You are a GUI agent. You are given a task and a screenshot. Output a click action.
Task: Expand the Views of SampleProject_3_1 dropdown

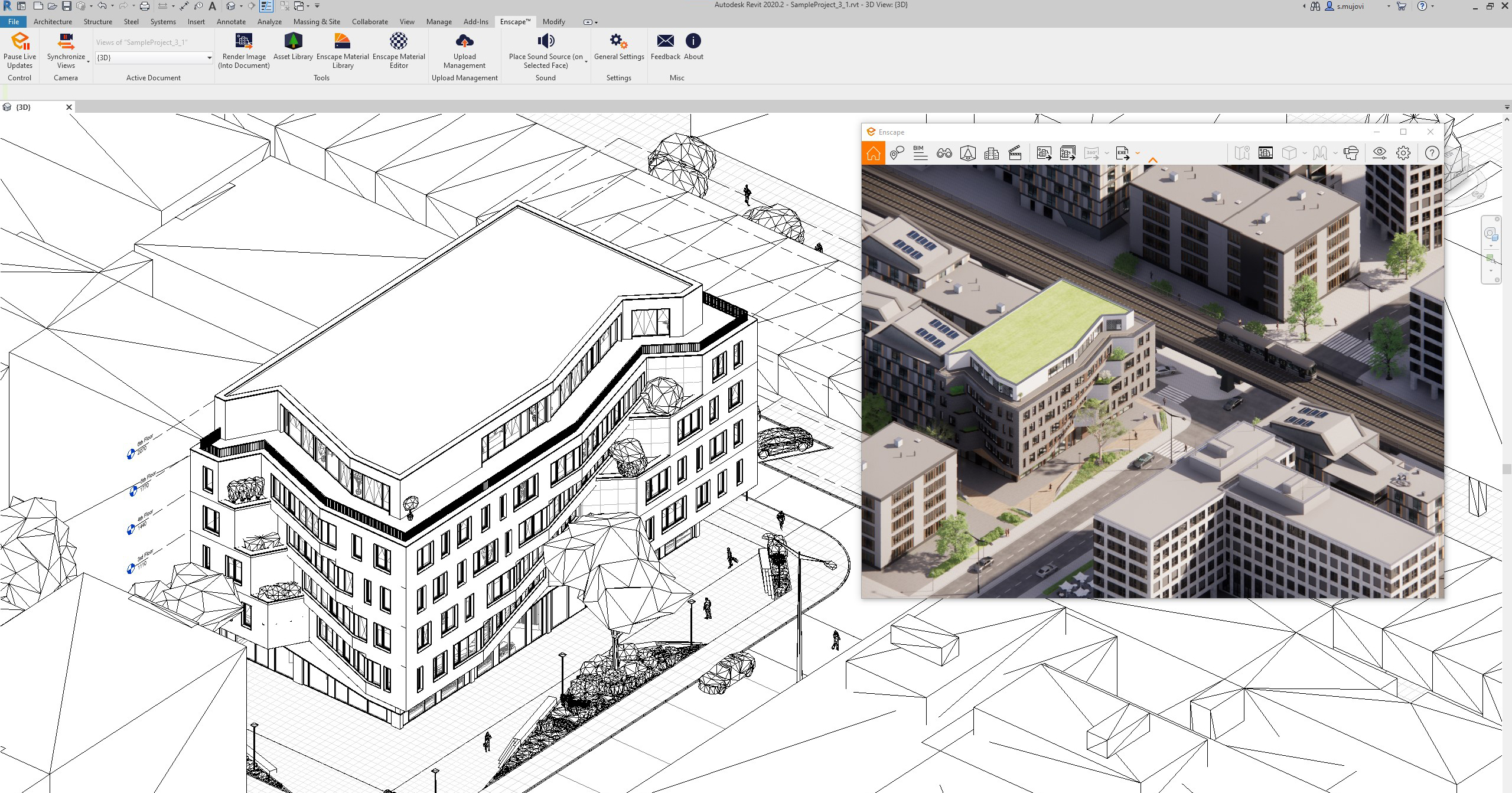click(x=207, y=57)
